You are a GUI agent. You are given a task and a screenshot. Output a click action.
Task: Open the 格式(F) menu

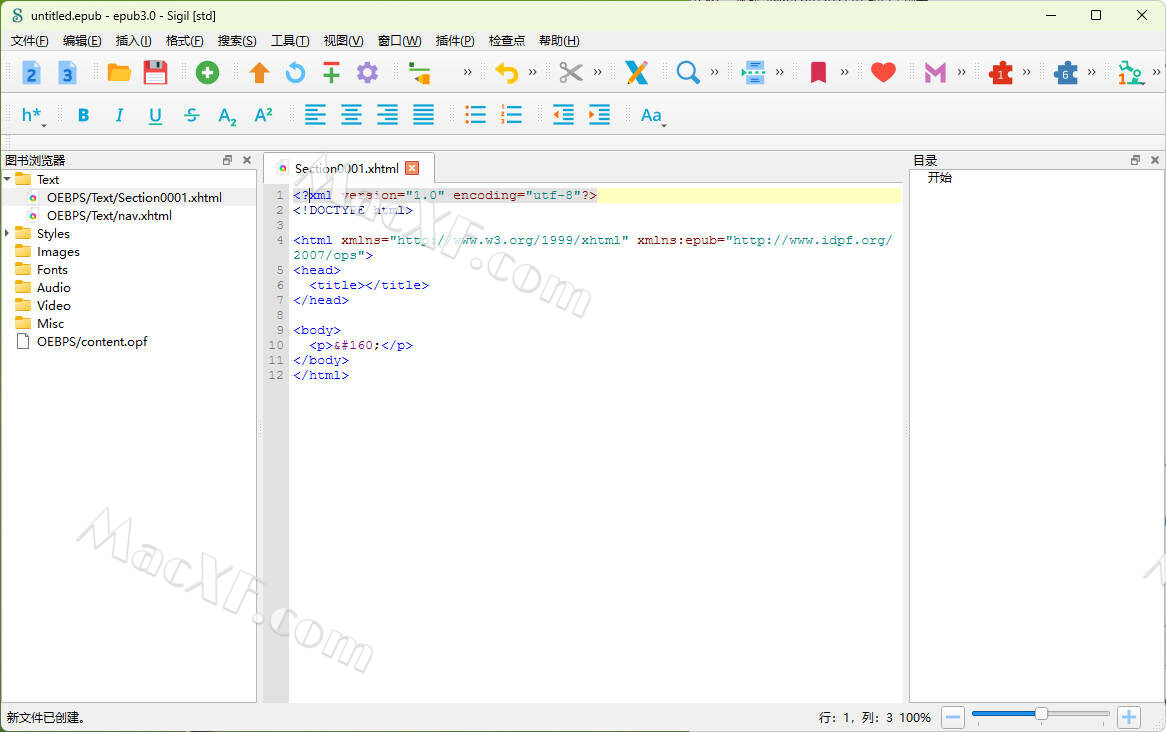point(184,41)
